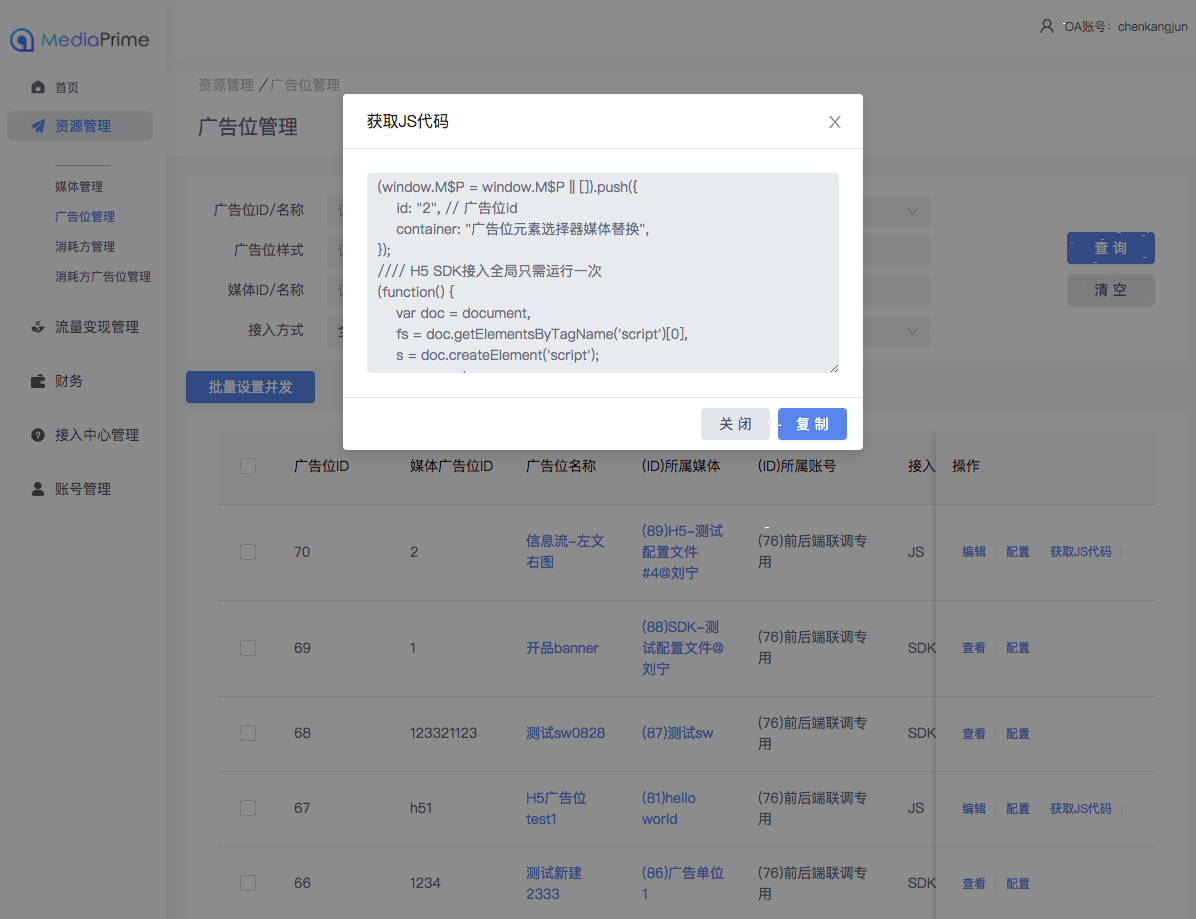Check the row checkbox for 广告位ID 69
Screen dimensions: 1196x919
(x=248, y=648)
